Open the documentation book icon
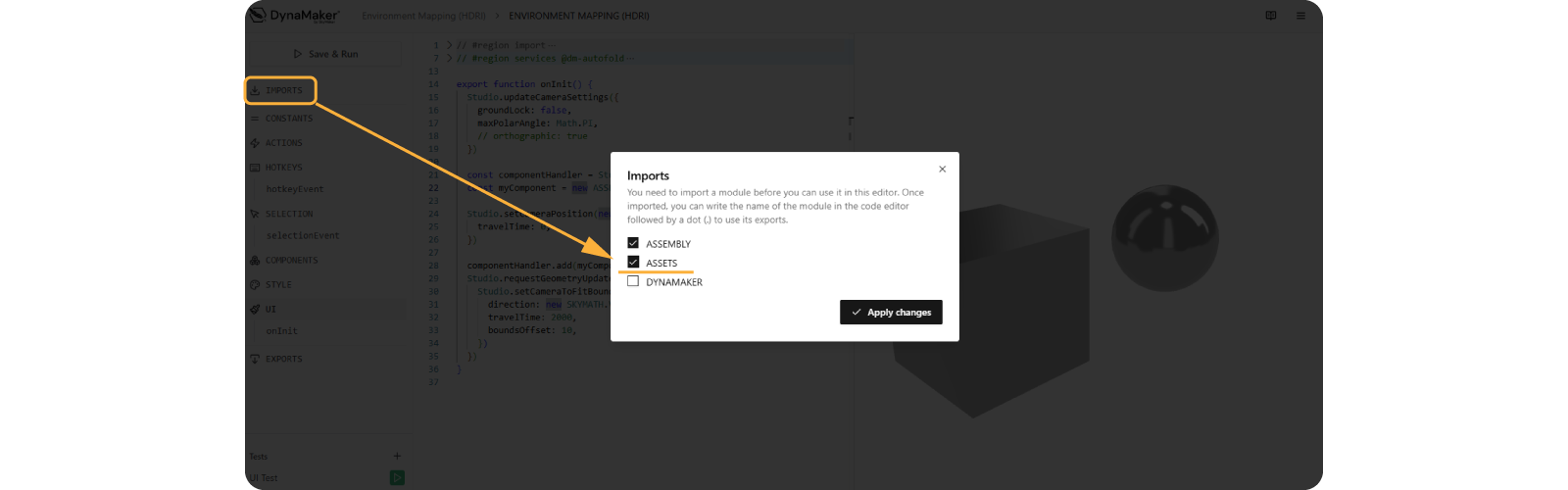 coord(1271,16)
